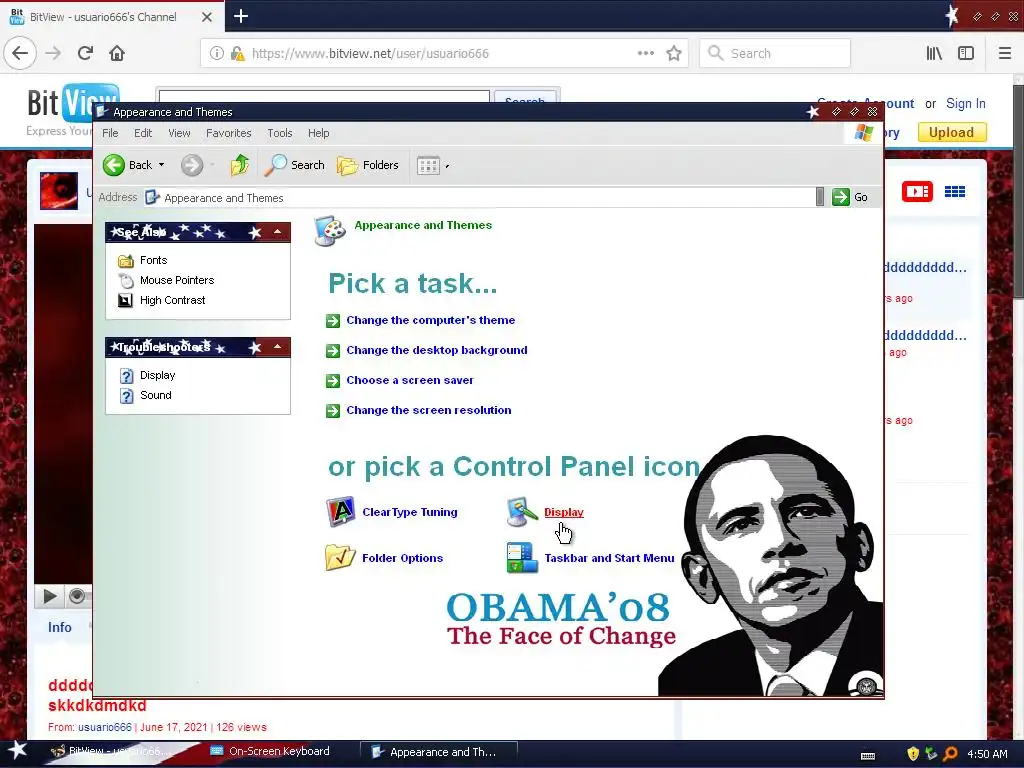Bookmark this page with star icon

(x=674, y=54)
